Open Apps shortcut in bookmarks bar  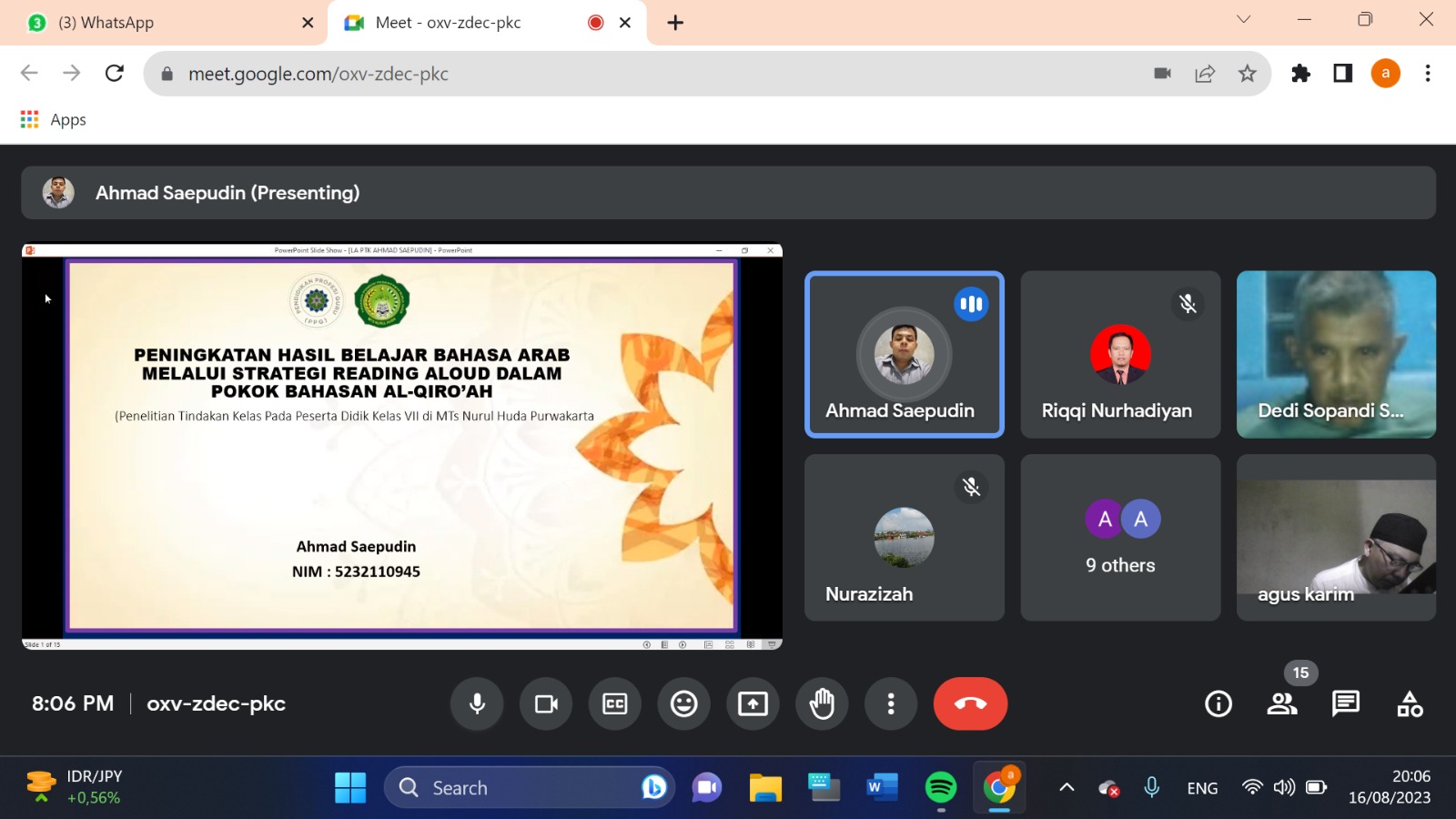pos(53,119)
